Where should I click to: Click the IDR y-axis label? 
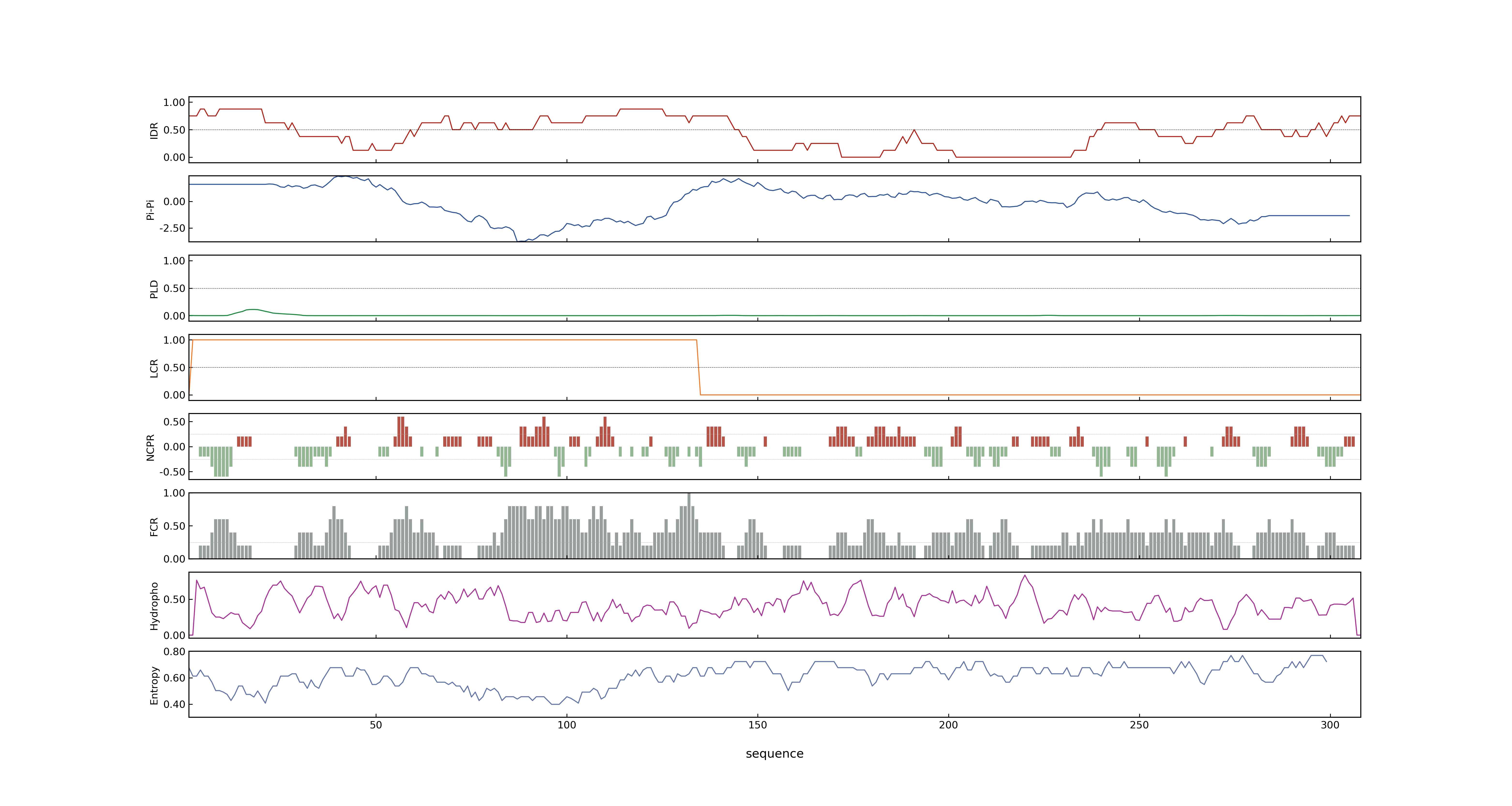pyautogui.click(x=154, y=130)
